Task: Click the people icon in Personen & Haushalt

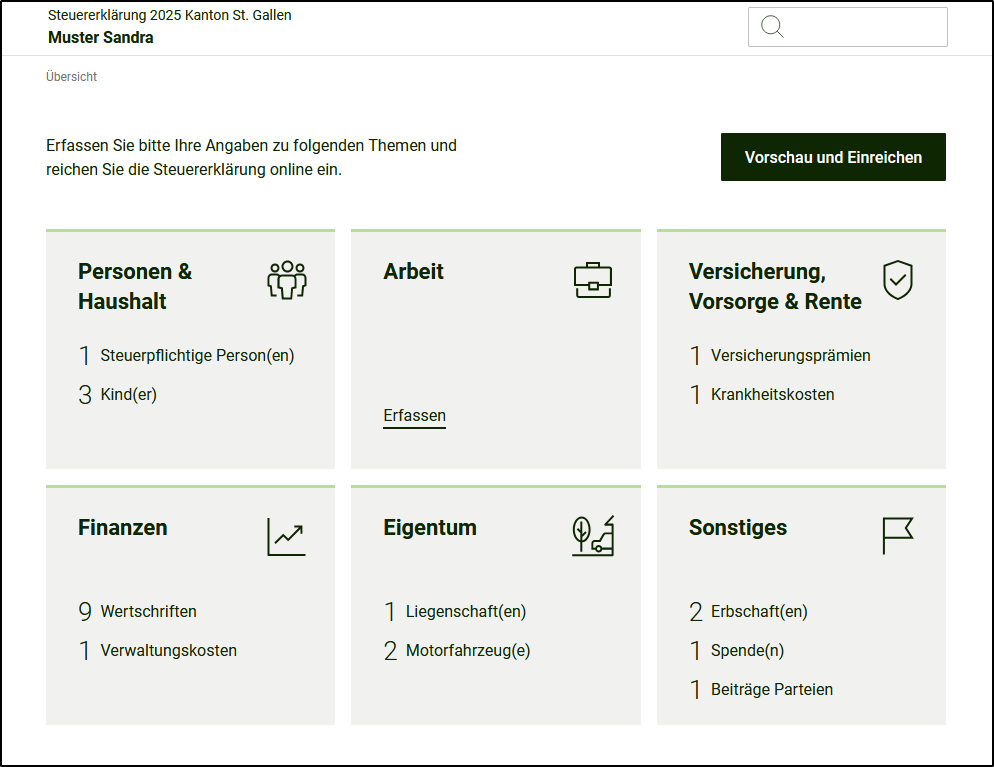Action: click(x=287, y=280)
